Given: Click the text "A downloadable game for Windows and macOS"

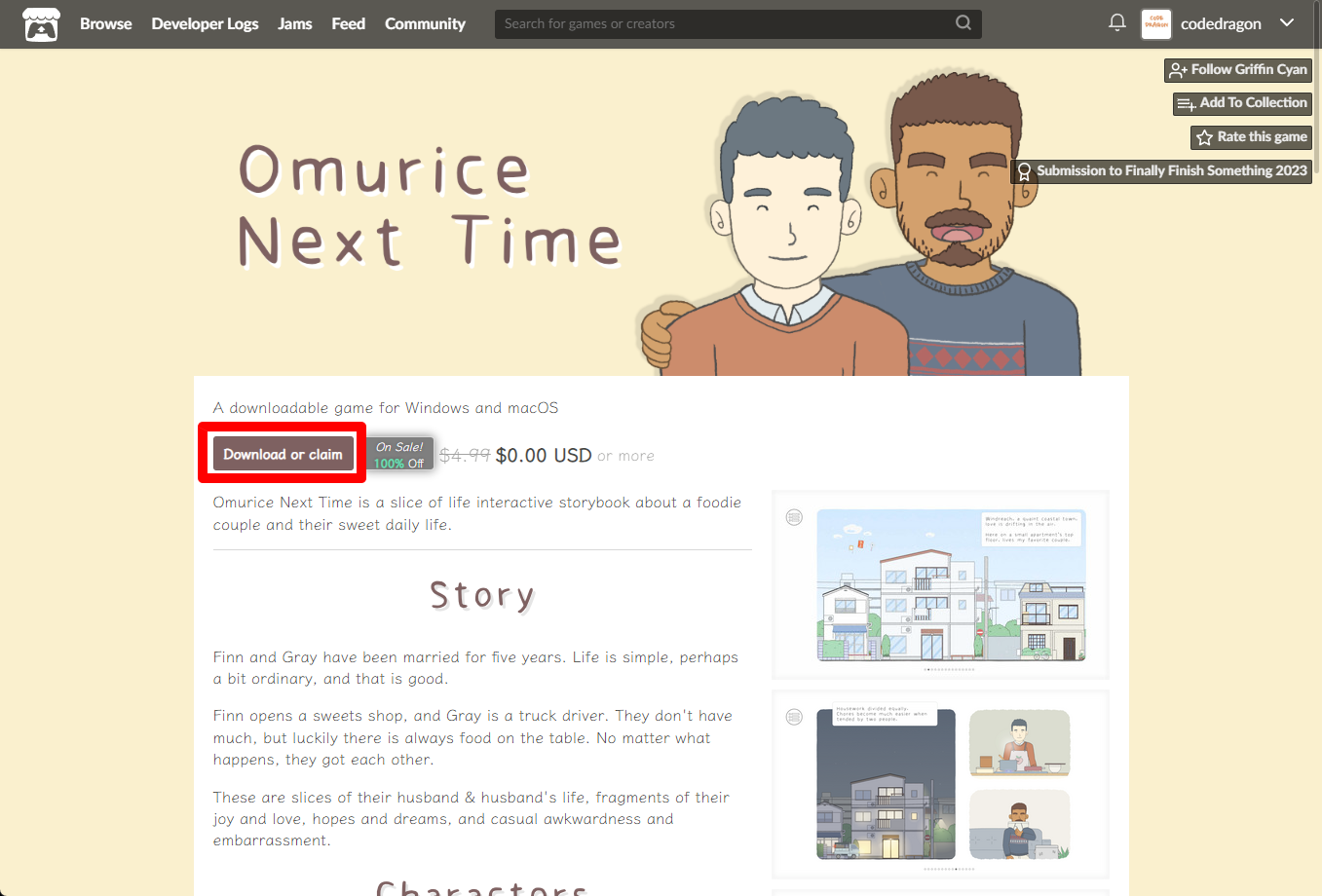Looking at the screenshot, I should tap(386, 408).
